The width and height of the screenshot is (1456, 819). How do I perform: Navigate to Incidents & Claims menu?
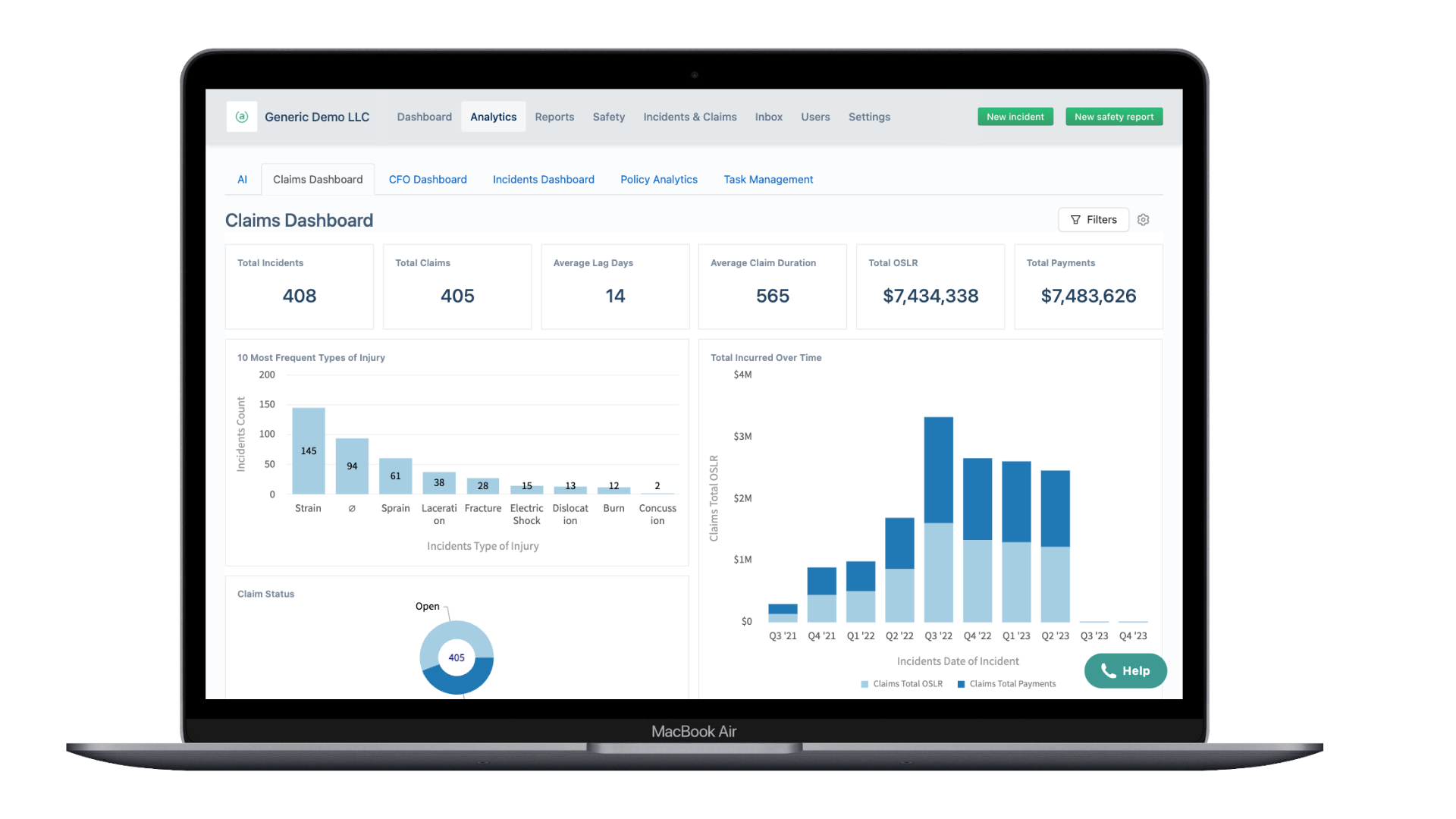[689, 117]
